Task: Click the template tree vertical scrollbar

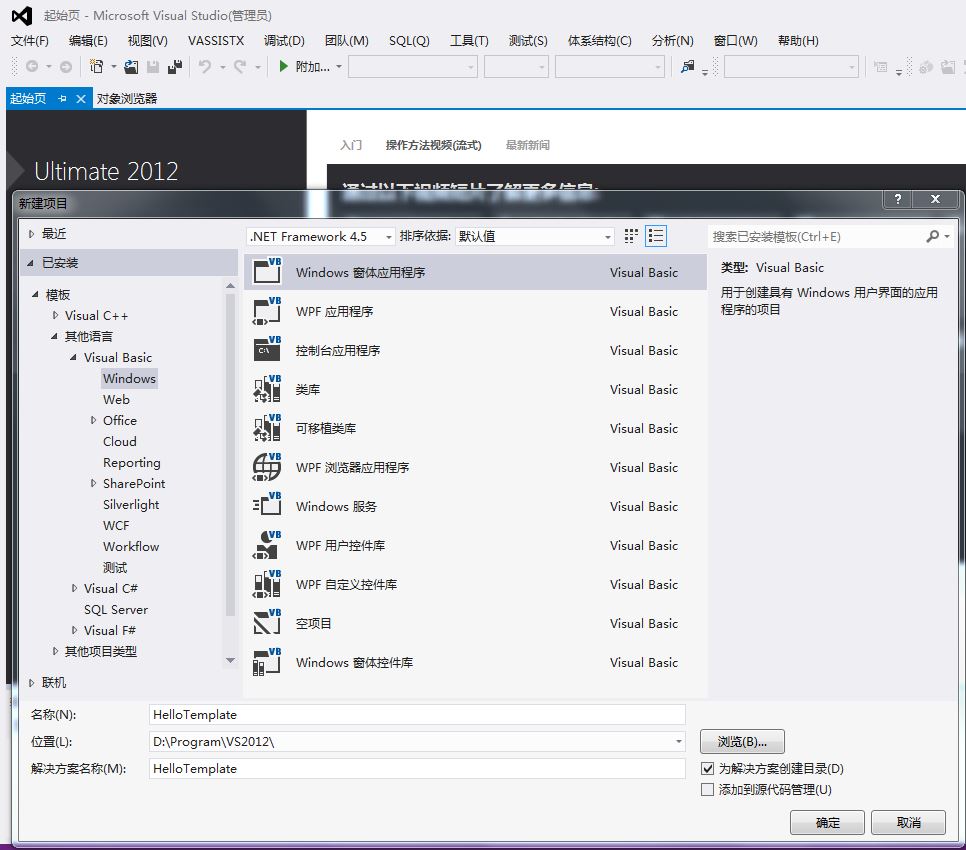Action: [x=230, y=456]
